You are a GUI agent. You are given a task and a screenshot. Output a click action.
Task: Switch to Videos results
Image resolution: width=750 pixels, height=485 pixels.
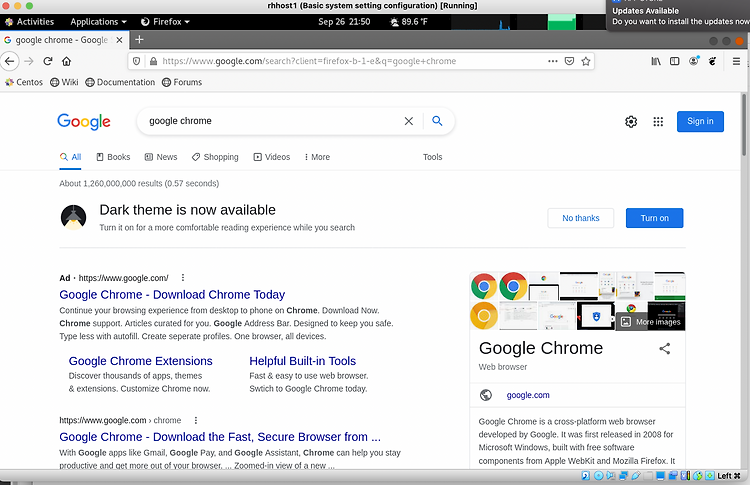pos(272,157)
